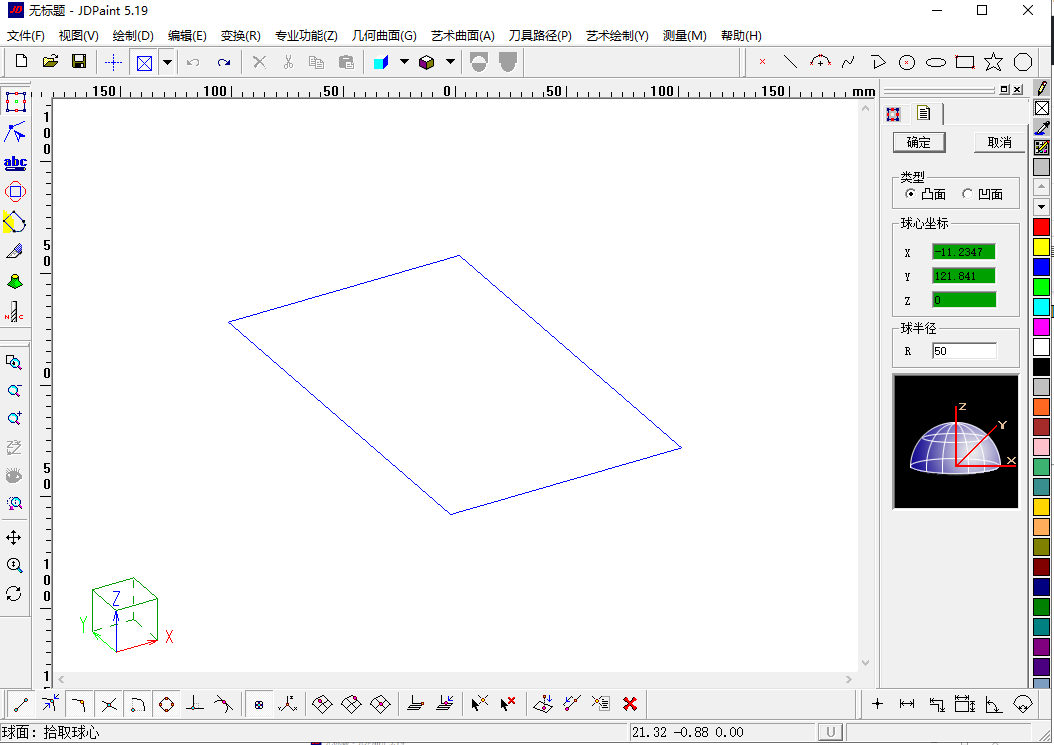Pick the red color swatch
The width and height of the screenshot is (1054, 745).
point(1041,227)
